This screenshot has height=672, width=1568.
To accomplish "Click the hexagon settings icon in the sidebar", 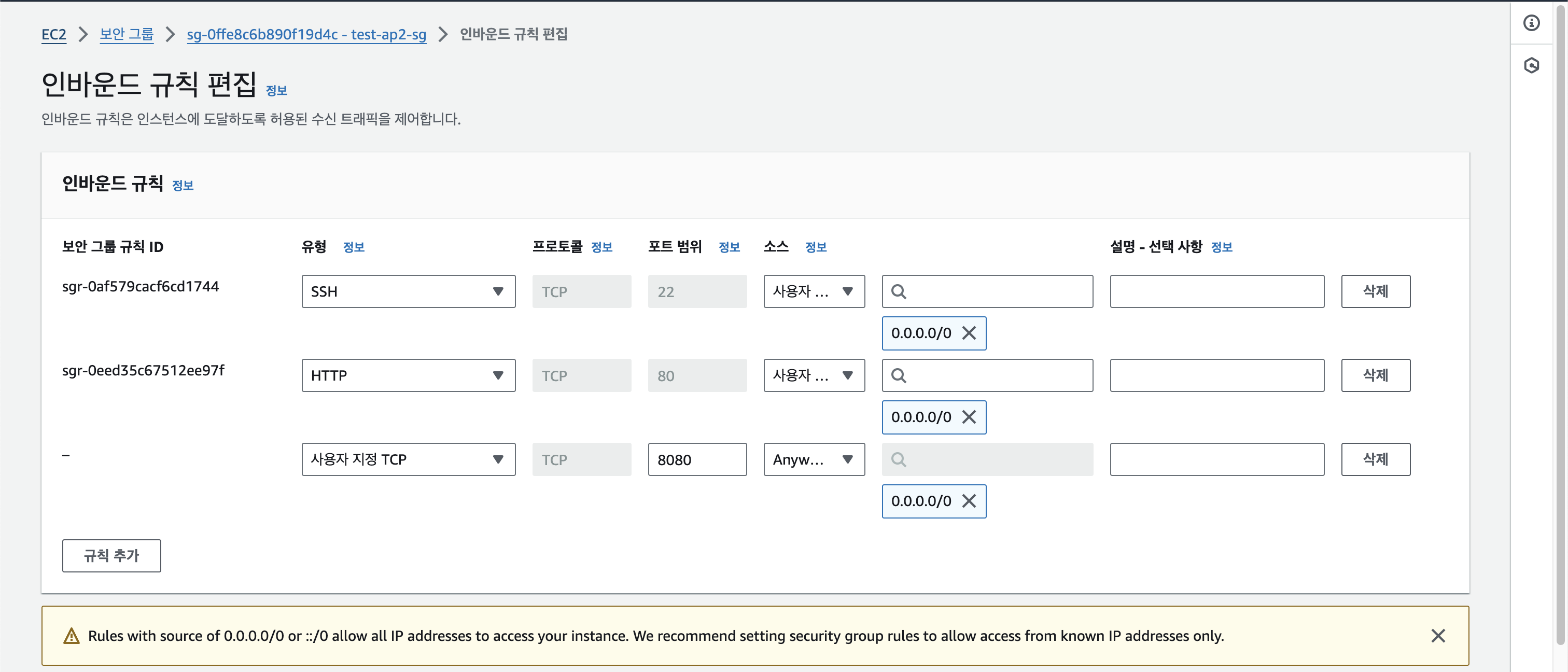I will 1531,65.
